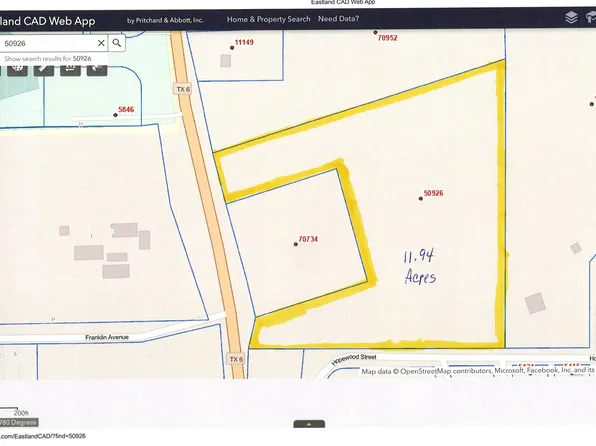Click the "by Pritchard & Abbott, Inc." subtitle
Viewport: 596px width, 446px height.
click(x=165, y=21)
